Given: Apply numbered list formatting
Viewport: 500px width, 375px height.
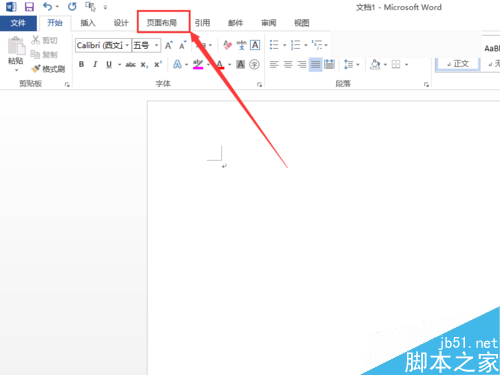Looking at the screenshot, I should coord(295,45).
